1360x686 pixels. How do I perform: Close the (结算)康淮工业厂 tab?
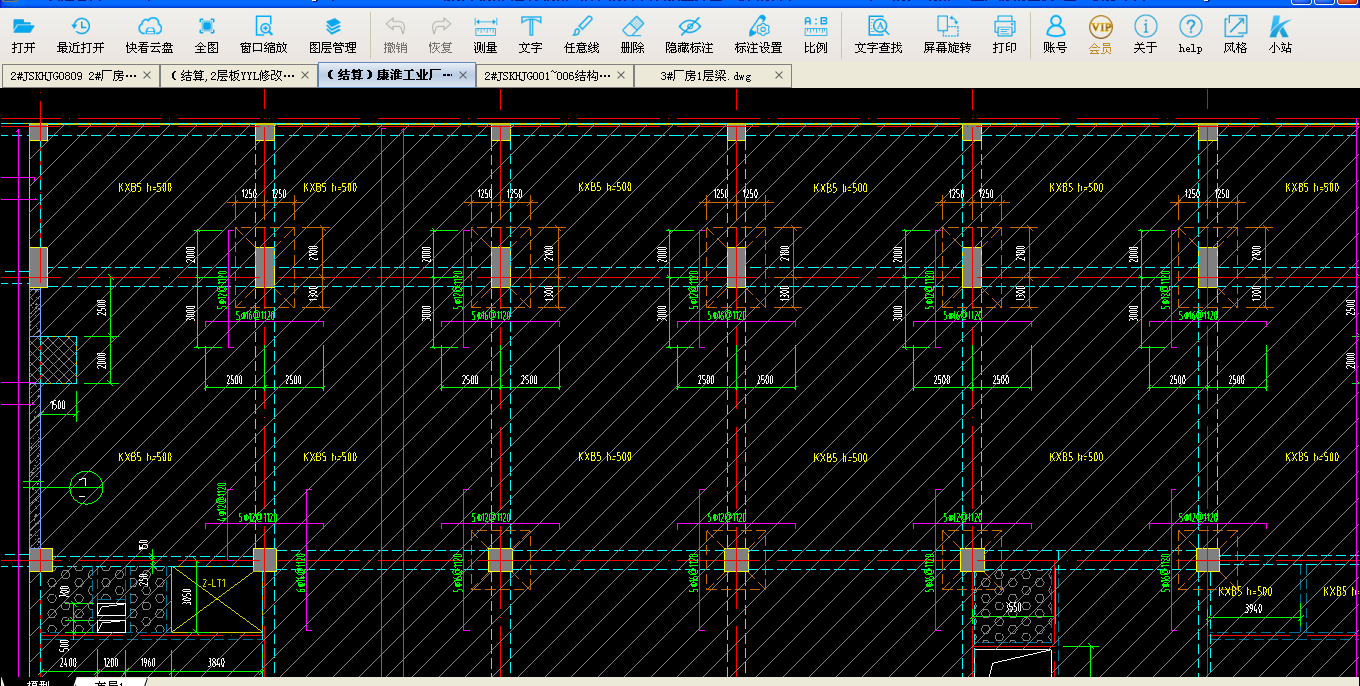click(x=463, y=76)
